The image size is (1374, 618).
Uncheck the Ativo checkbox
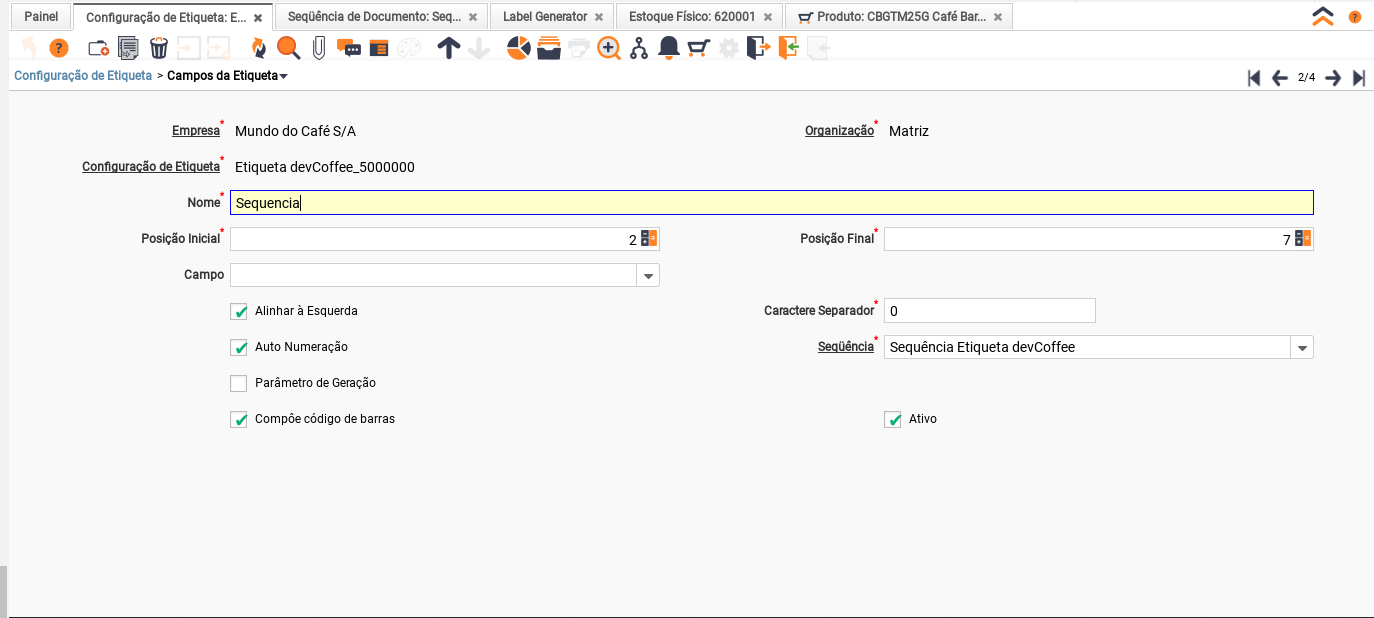pyautogui.click(x=893, y=419)
